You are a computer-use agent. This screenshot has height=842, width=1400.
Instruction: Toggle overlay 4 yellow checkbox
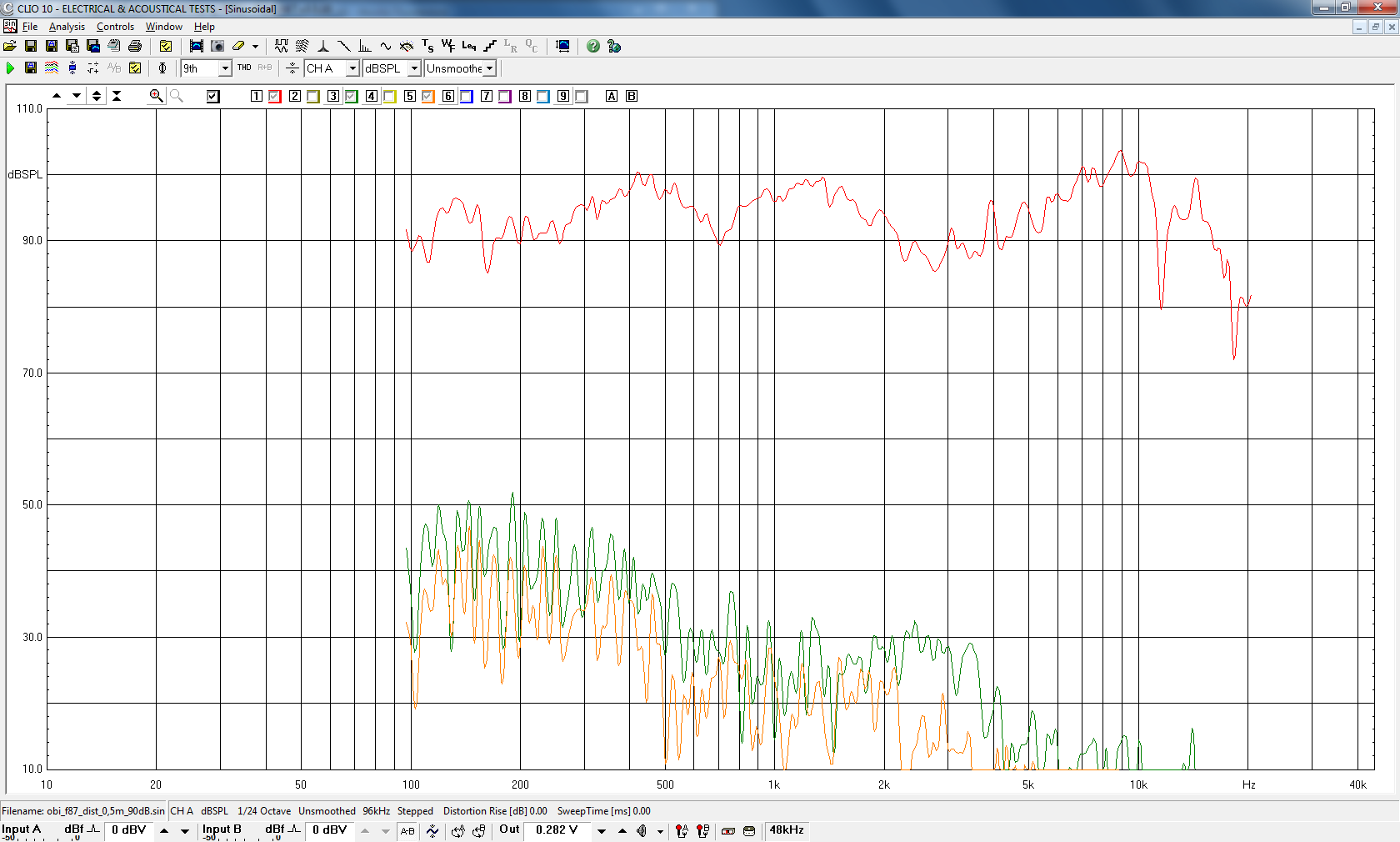[390, 97]
